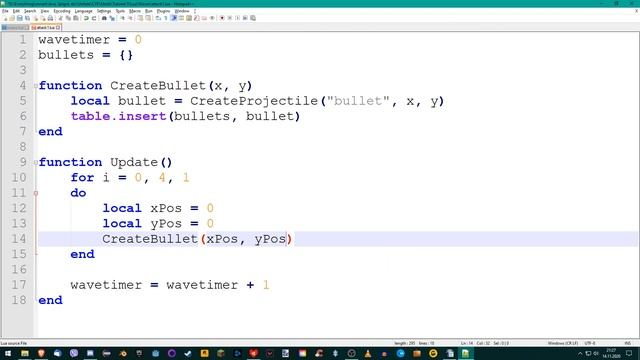Toggle synchronized horizontal scrolling

(148, 18)
